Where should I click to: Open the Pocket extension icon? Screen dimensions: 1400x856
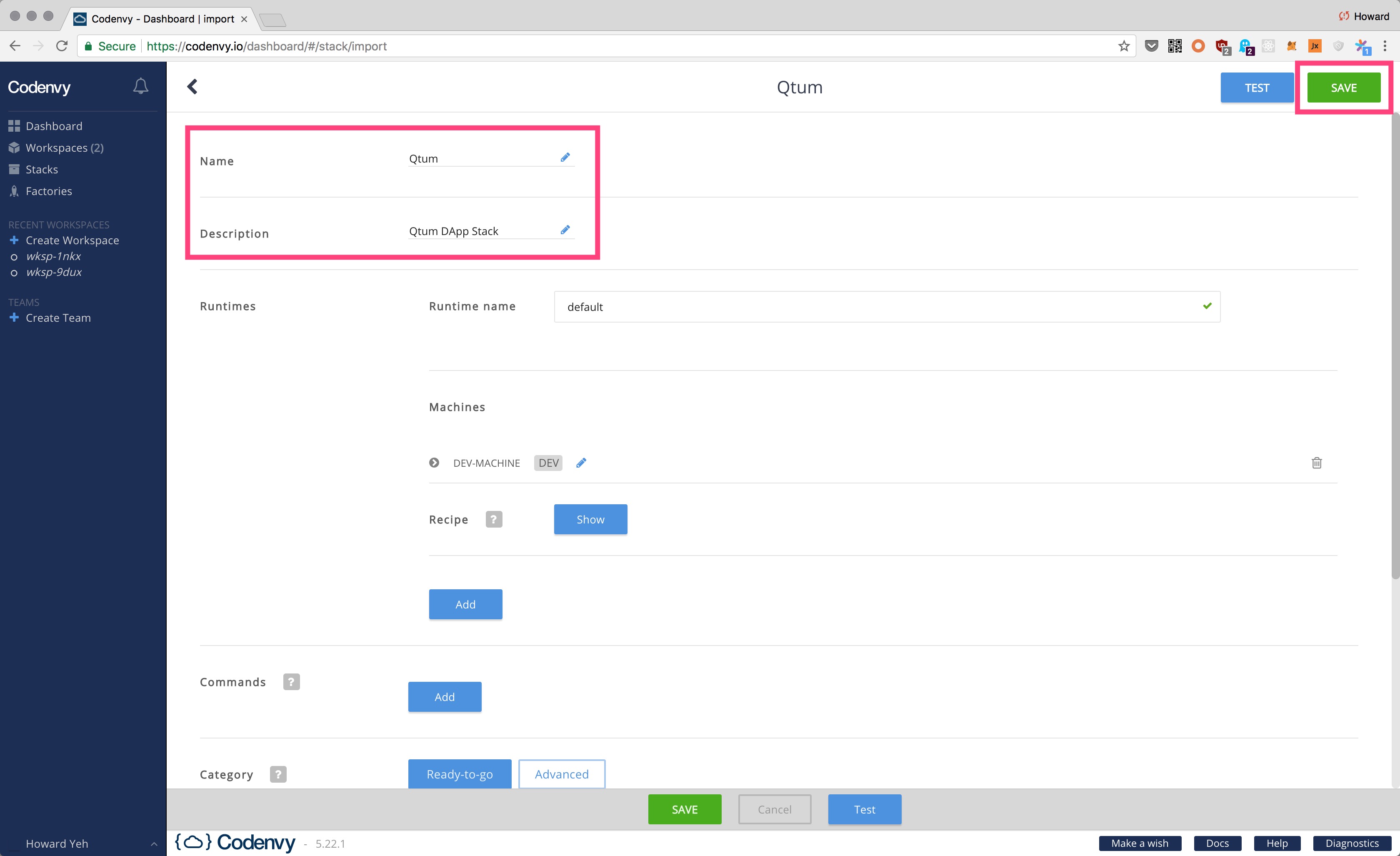pyautogui.click(x=1151, y=46)
